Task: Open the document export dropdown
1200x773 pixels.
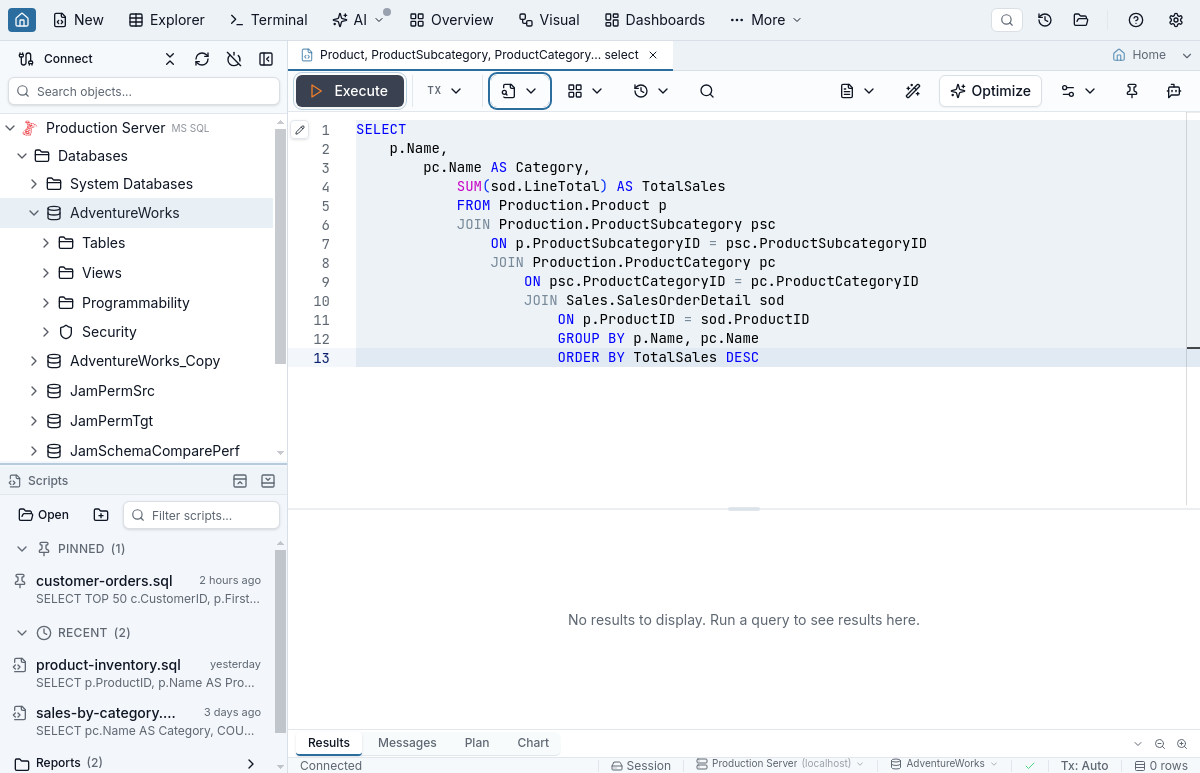Action: tap(857, 91)
